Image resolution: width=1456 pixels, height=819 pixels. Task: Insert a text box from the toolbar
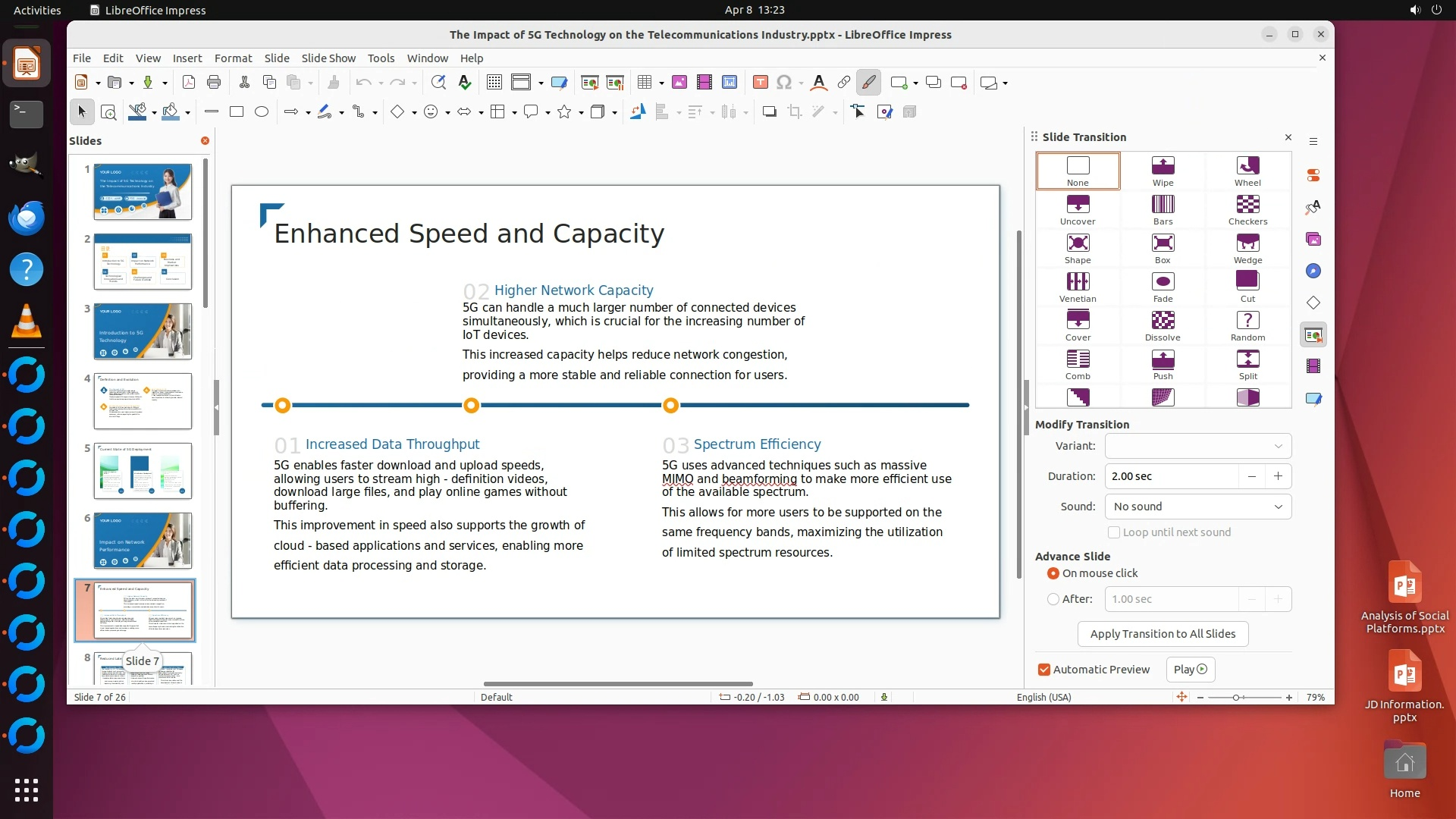click(761, 83)
